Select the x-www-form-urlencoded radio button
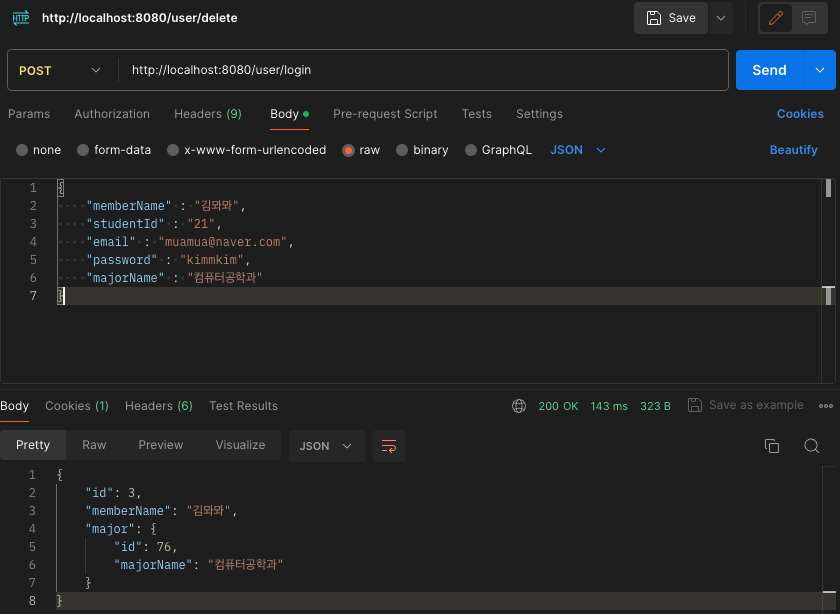The width and height of the screenshot is (840, 614). [x=173, y=150]
